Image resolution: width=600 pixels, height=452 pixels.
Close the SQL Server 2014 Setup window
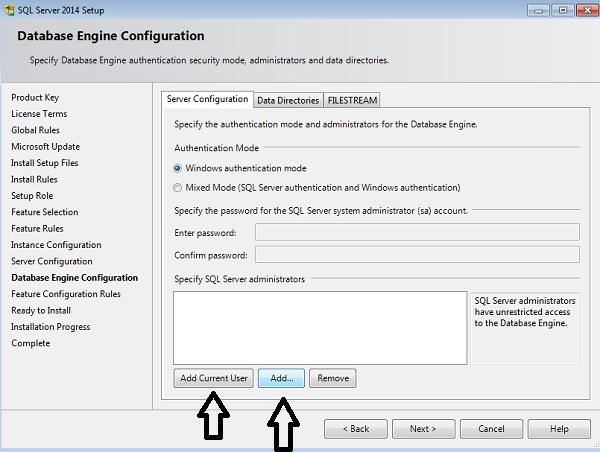(x=584, y=9)
